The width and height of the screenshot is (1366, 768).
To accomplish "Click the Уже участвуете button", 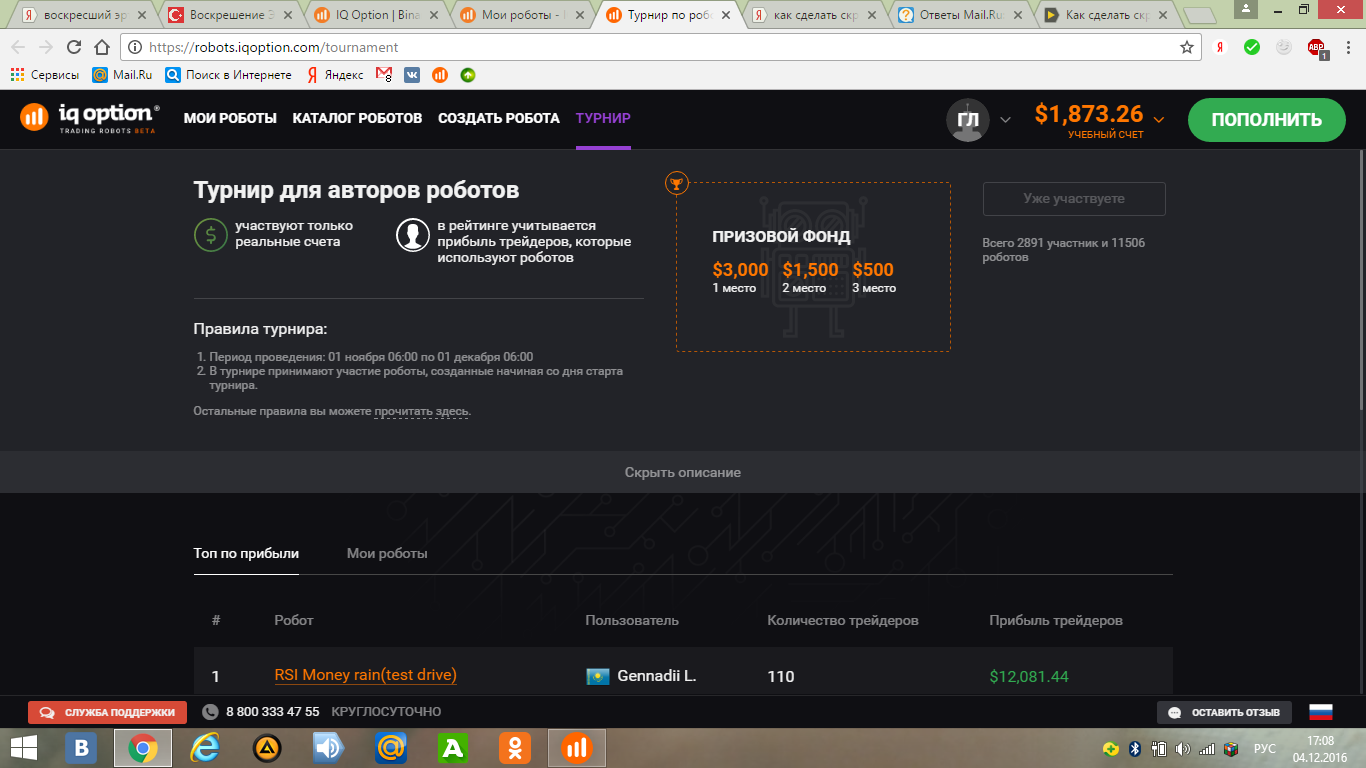I will (1074, 199).
